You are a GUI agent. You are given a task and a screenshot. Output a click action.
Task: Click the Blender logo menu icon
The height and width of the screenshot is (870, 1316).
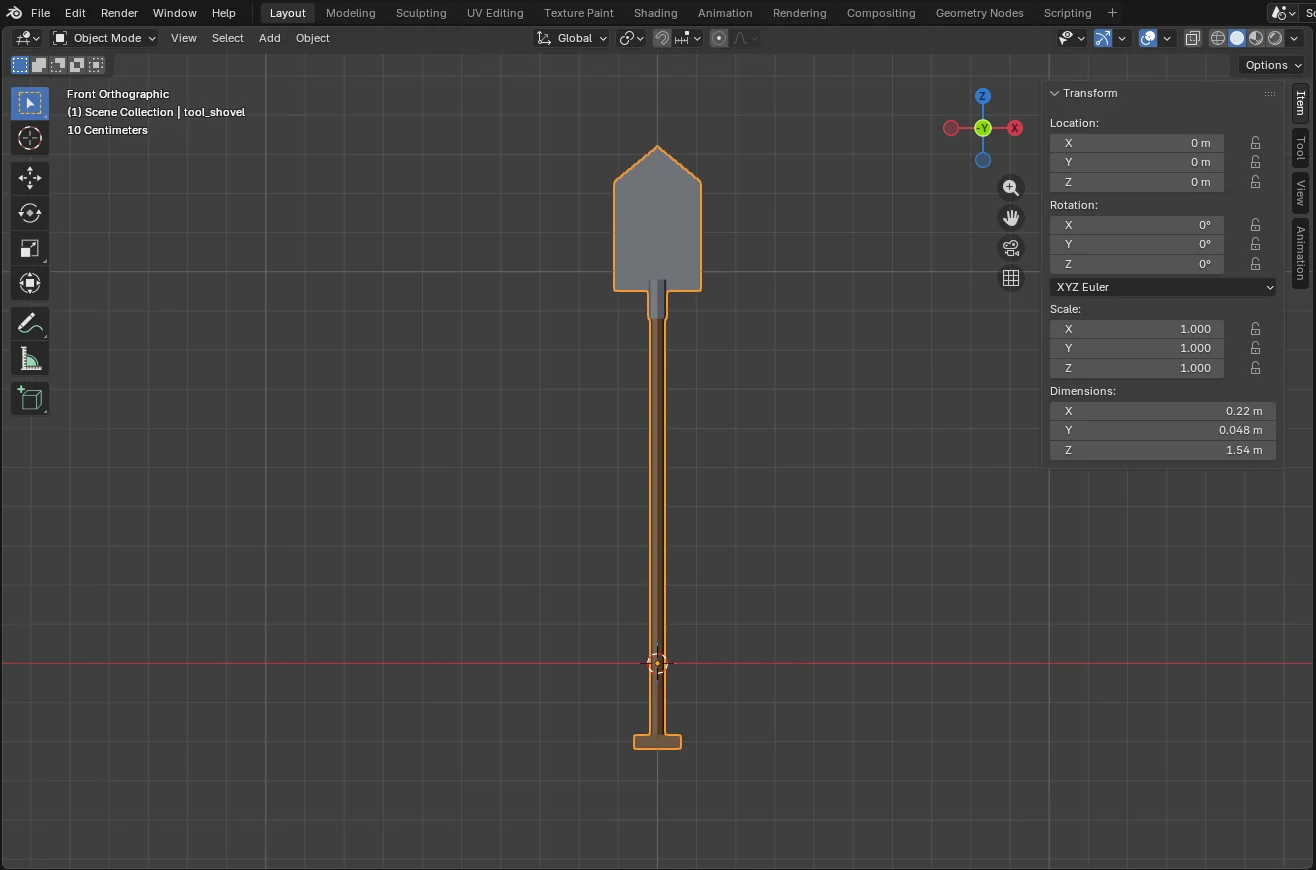click(13, 13)
